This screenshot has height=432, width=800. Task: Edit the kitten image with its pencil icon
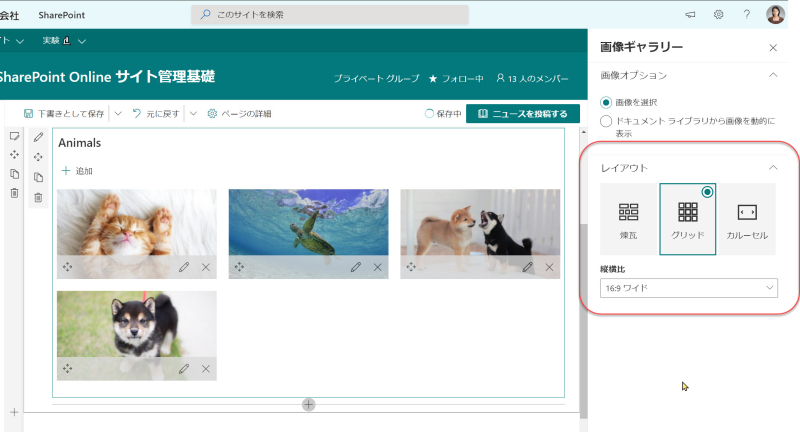(184, 267)
